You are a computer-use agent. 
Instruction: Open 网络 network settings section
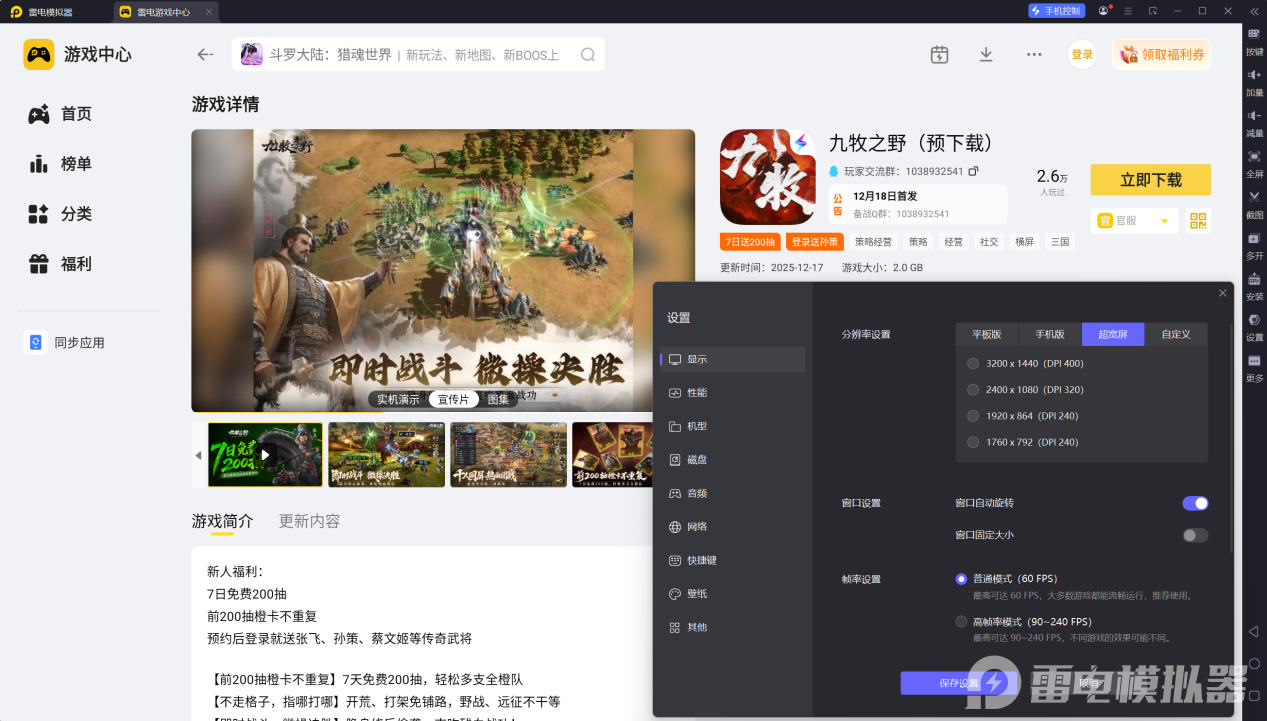click(x=732, y=527)
